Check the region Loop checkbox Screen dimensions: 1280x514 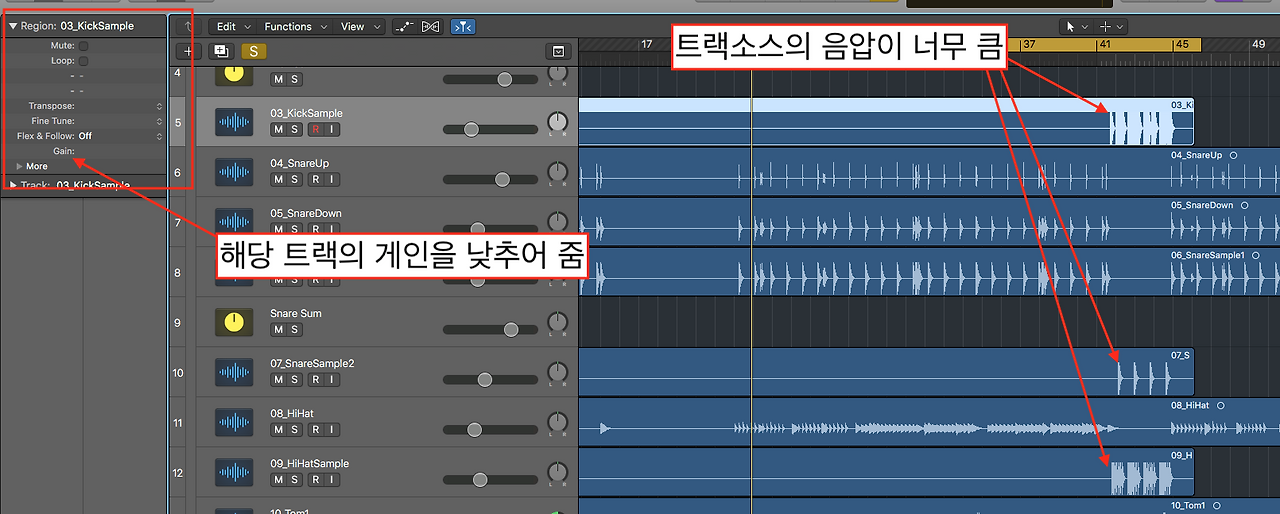click(84, 61)
